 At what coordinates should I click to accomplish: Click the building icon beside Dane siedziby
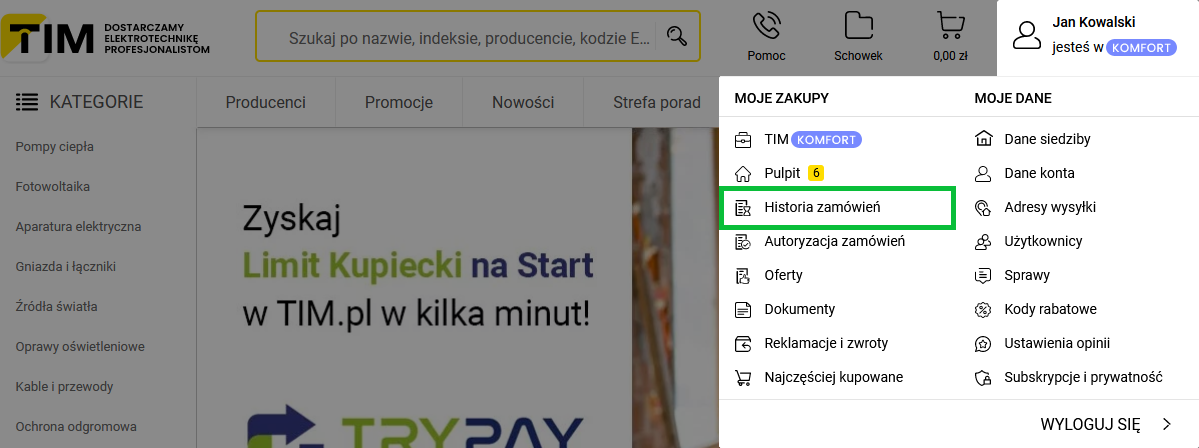[x=983, y=139]
